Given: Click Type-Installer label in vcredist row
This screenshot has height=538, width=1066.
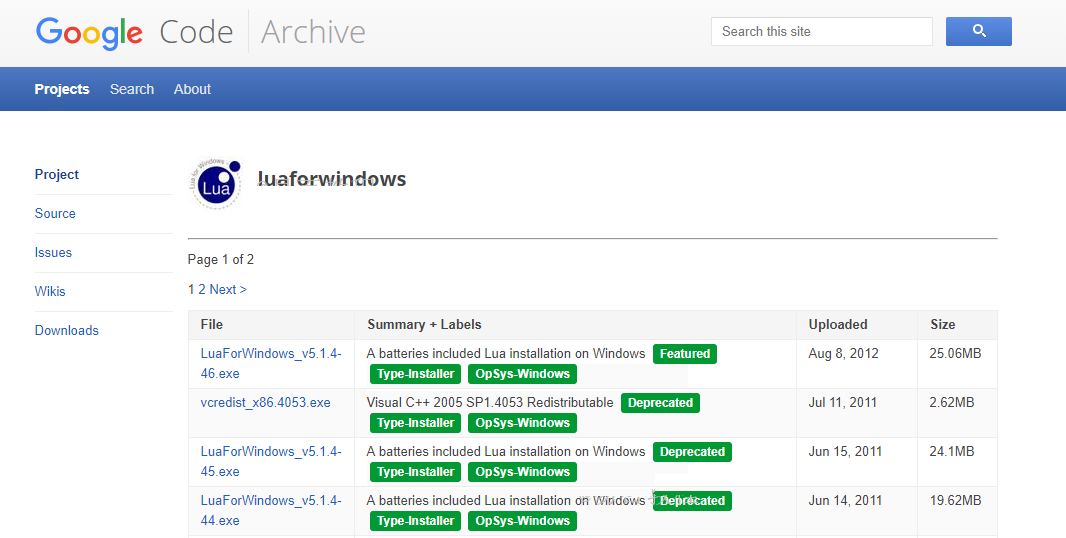Looking at the screenshot, I should coord(415,423).
